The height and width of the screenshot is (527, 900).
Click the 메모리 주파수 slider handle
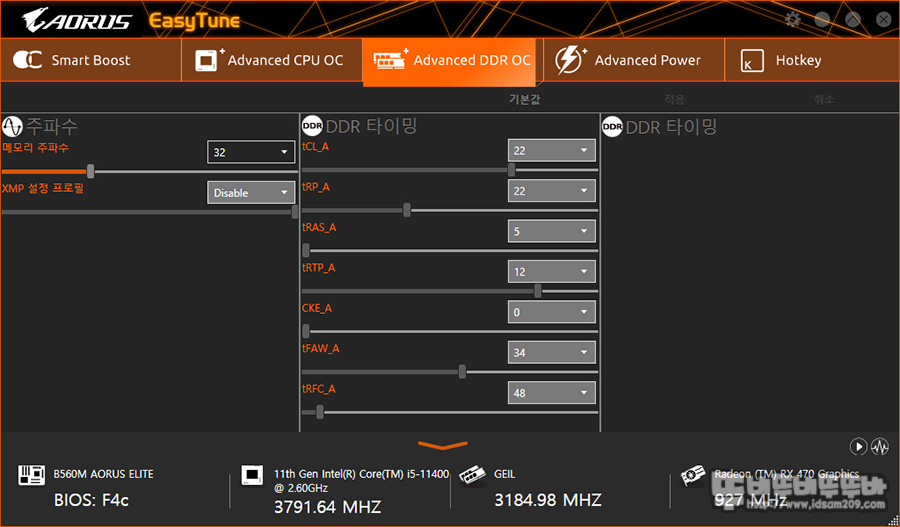coord(90,171)
